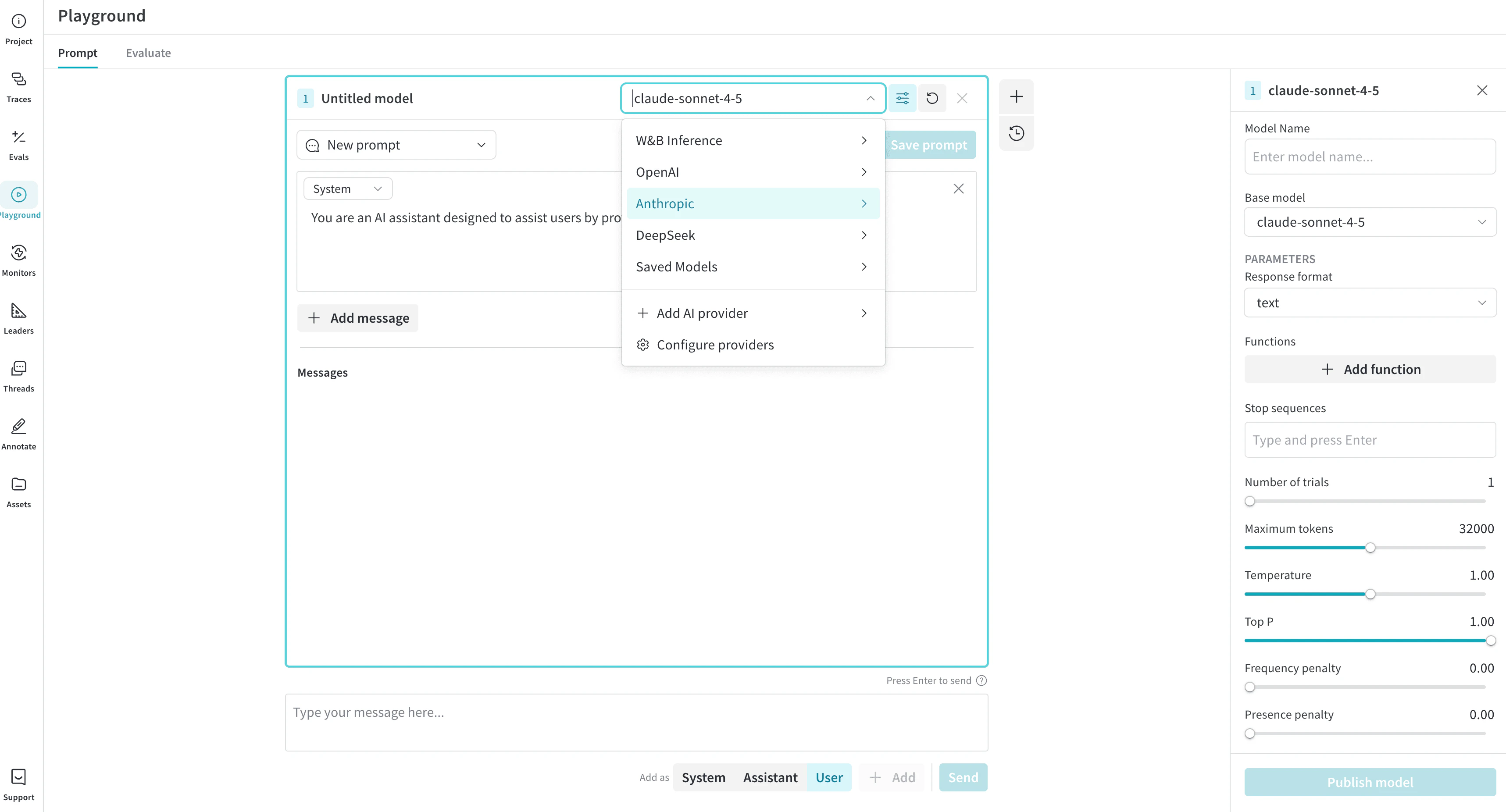Toggle the User role for new message
Image resolution: width=1506 pixels, height=812 pixels.
(829, 777)
